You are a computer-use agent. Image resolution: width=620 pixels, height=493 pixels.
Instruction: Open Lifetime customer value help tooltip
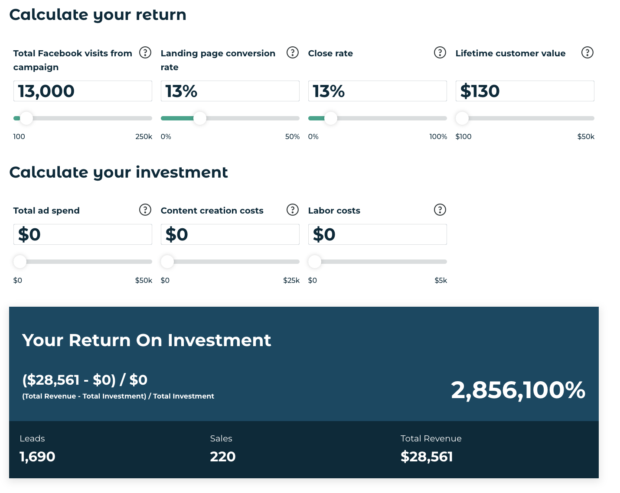tap(587, 53)
